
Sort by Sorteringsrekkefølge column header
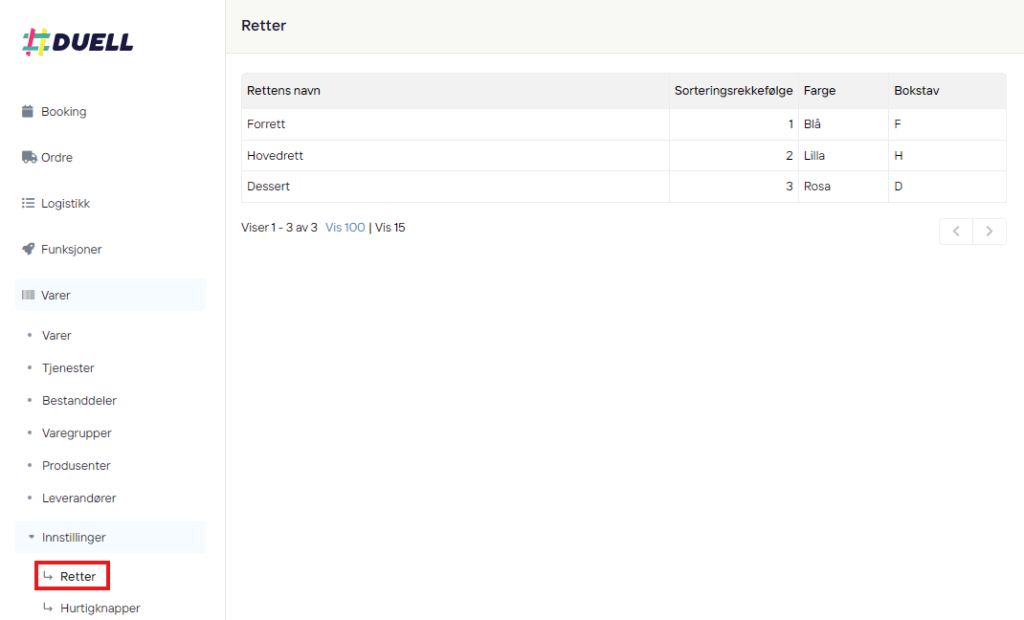click(x=733, y=91)
